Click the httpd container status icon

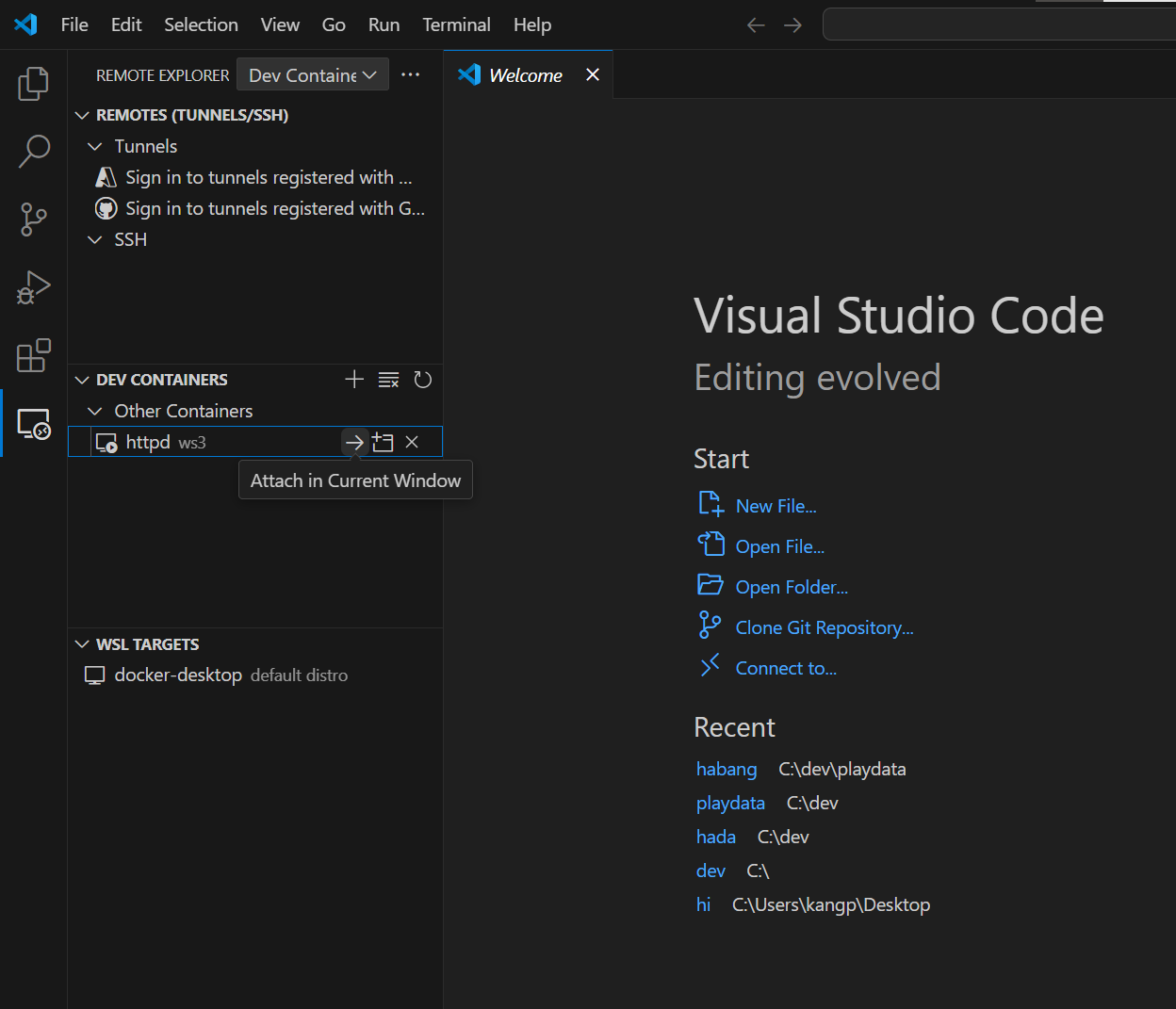pyautogui.click(x=106, y=443)
